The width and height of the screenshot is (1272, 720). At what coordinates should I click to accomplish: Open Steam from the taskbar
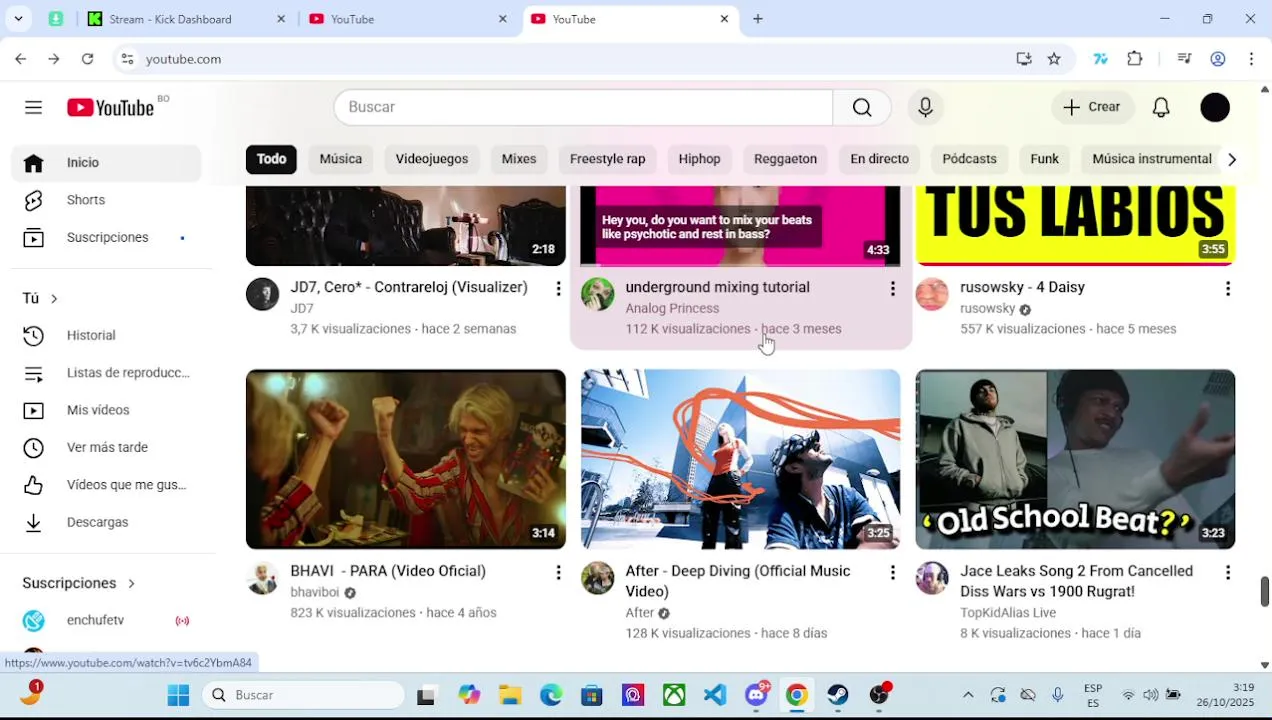(838, 695)
